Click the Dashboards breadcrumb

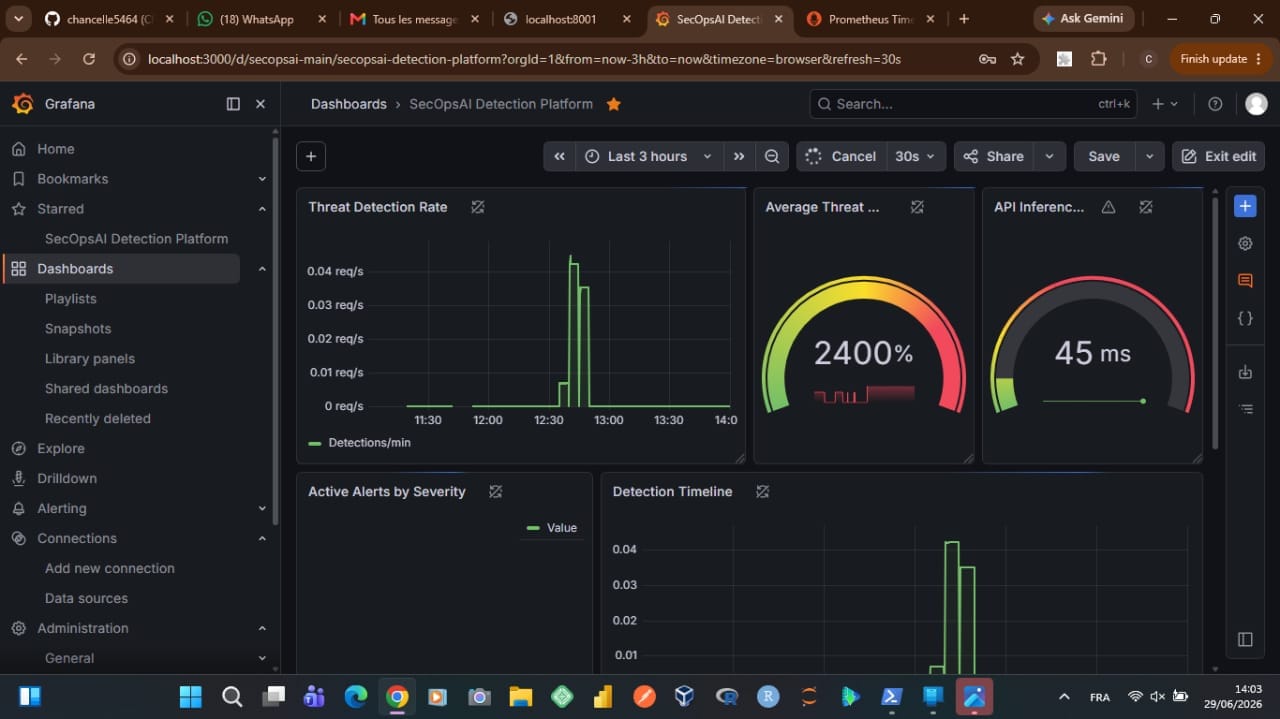[349, 104]
